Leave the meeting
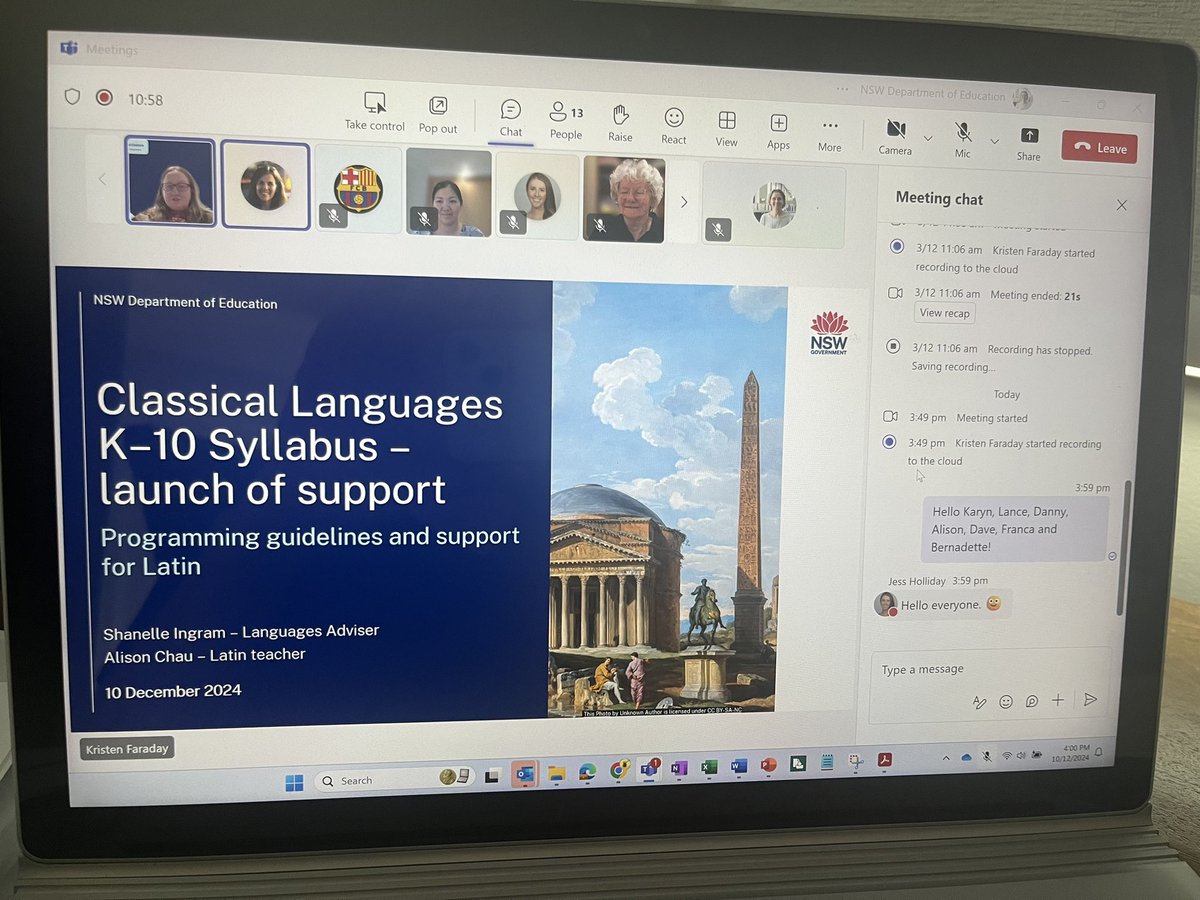The image size is (1200, 900). 1099,148
